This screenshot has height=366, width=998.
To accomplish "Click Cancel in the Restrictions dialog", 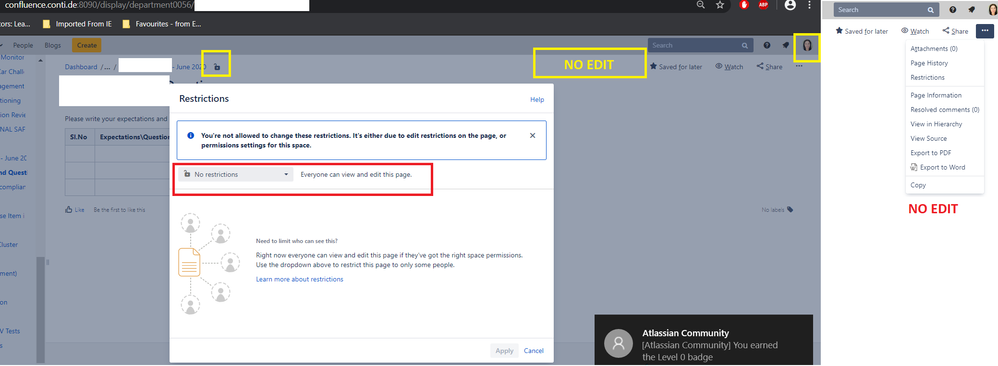I will coord(533,351).
